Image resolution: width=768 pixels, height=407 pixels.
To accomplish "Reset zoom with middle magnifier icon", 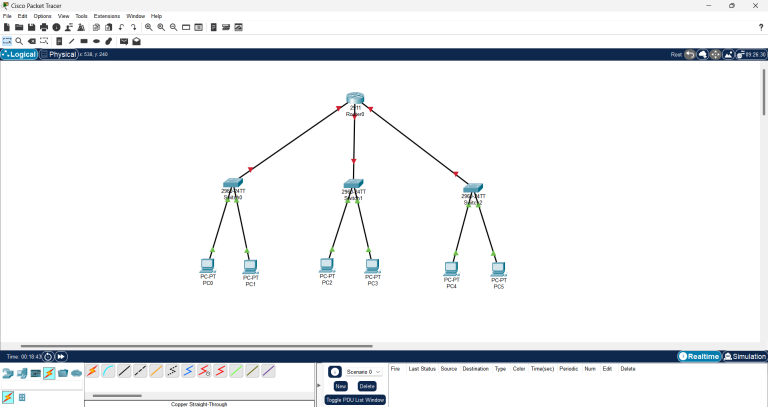I will pyautogui.click(x=161, y=27).
